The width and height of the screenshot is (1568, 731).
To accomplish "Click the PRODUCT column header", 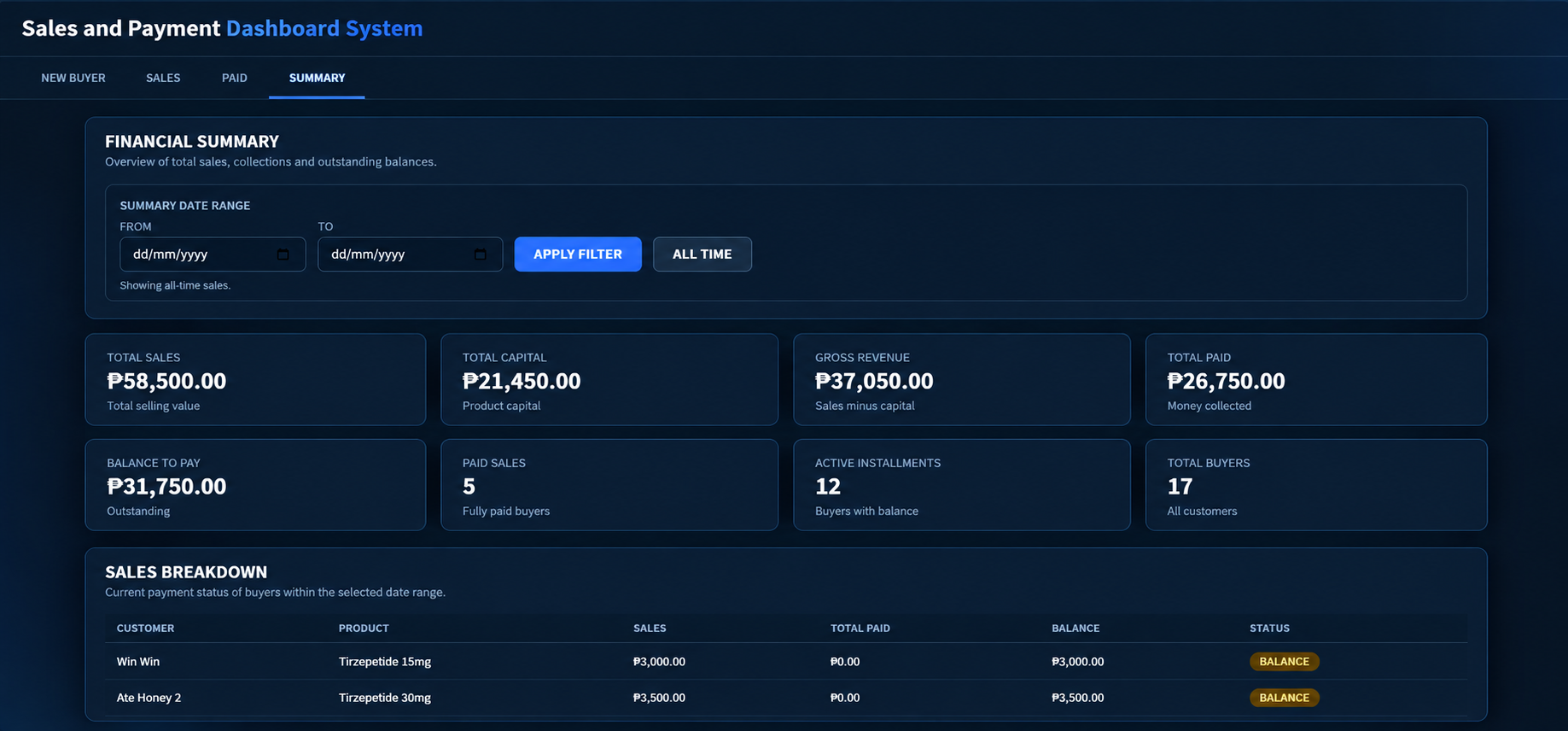I will click(364, 629).
